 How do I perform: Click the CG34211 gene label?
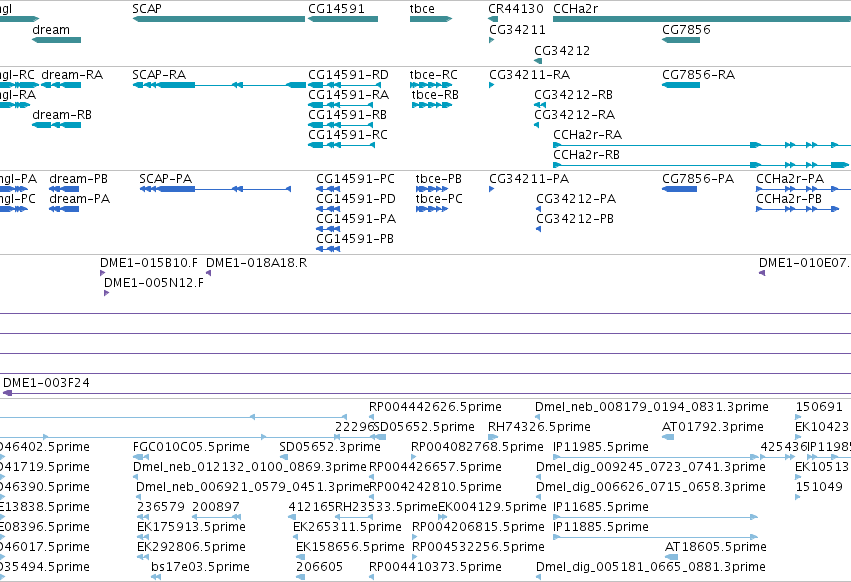[x=517, y=30]
